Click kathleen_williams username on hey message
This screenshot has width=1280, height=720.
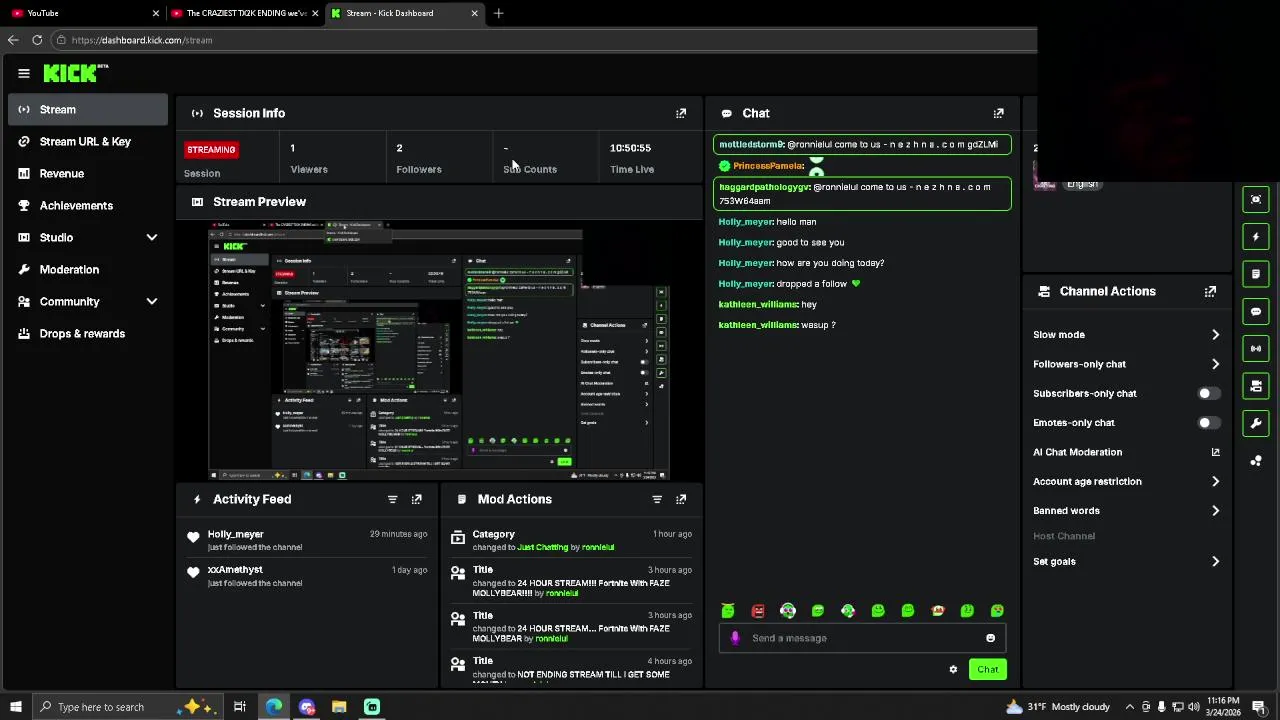[x=758, y=304]
